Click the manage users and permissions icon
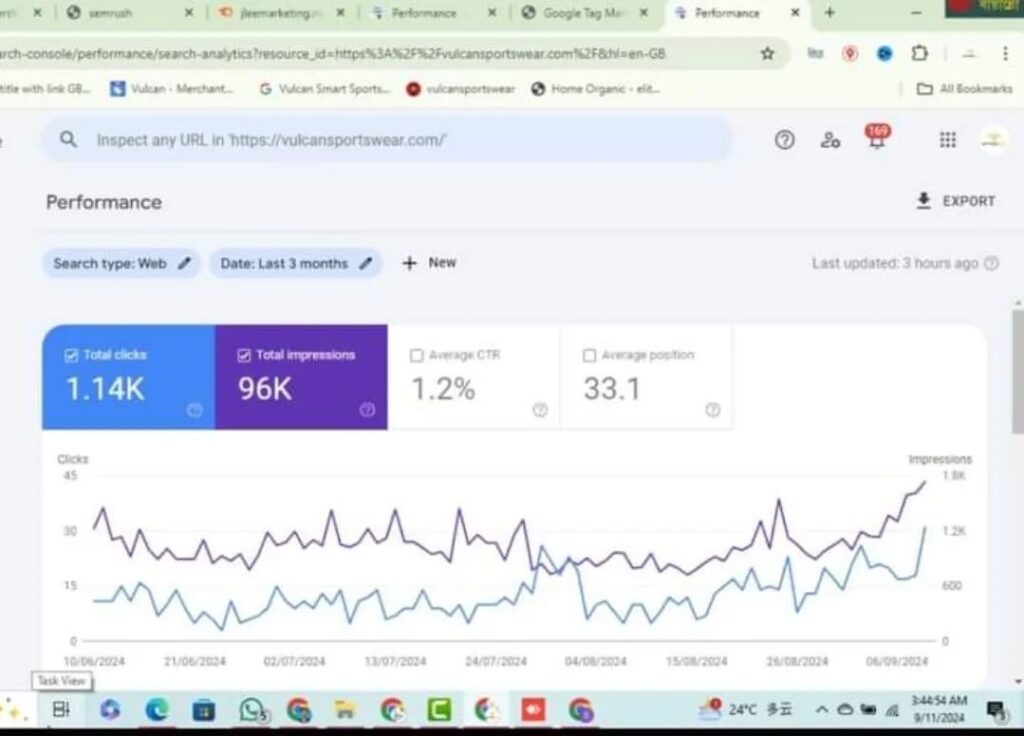Image resolution: width=1024 pixels, height=736 pixels. pos(830,140)
